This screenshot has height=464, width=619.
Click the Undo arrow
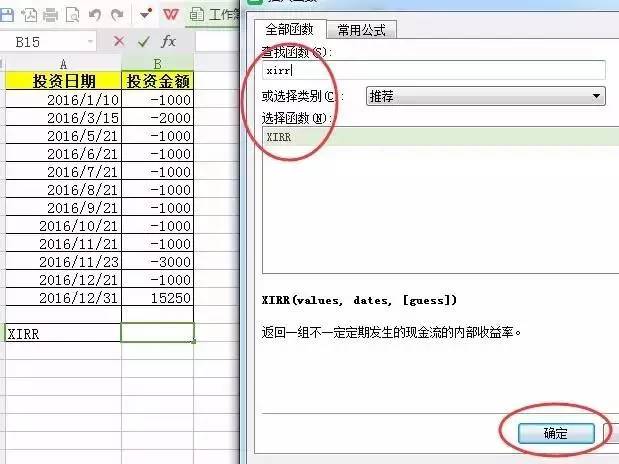click(x=95, y=15)
